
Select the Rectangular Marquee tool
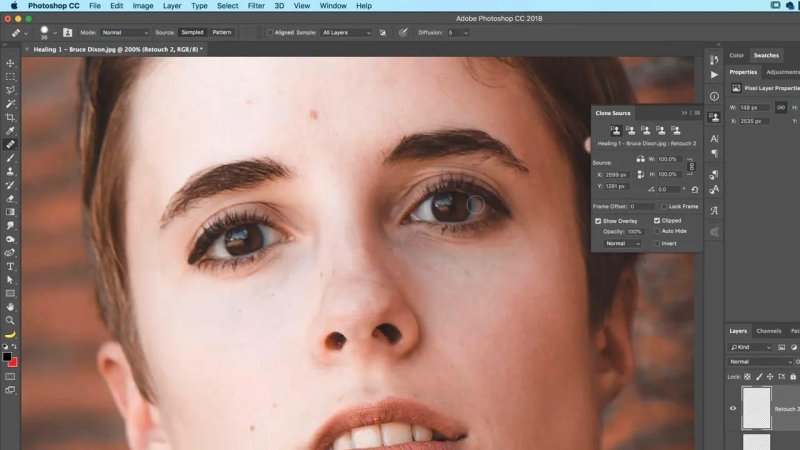click(10, 77)
